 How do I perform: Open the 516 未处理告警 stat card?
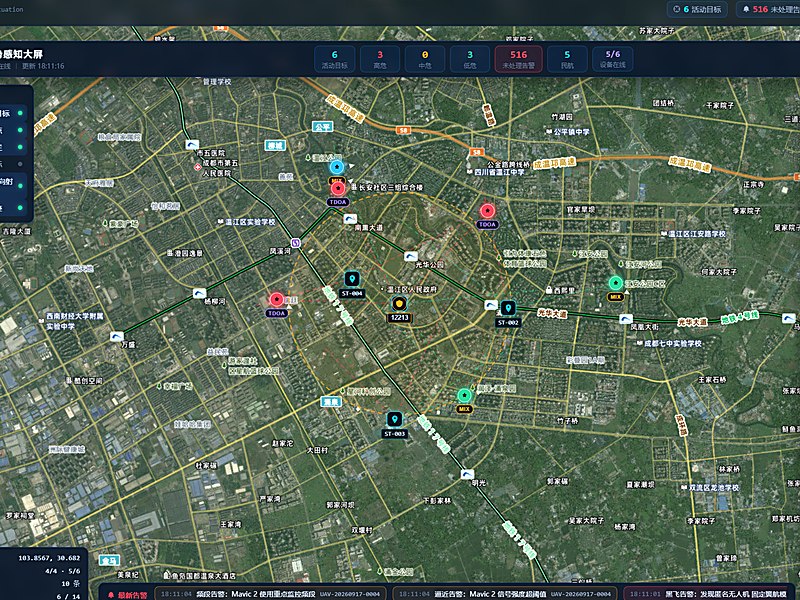click(x=518, y=59)
